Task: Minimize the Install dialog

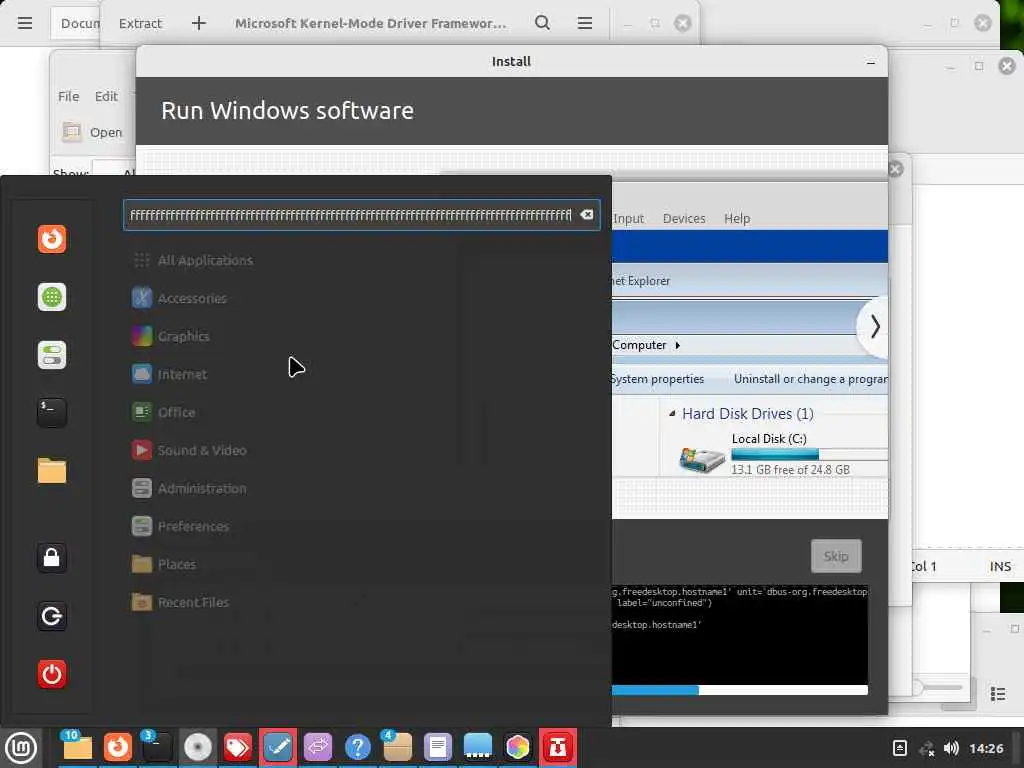Action: coord(871,62)
